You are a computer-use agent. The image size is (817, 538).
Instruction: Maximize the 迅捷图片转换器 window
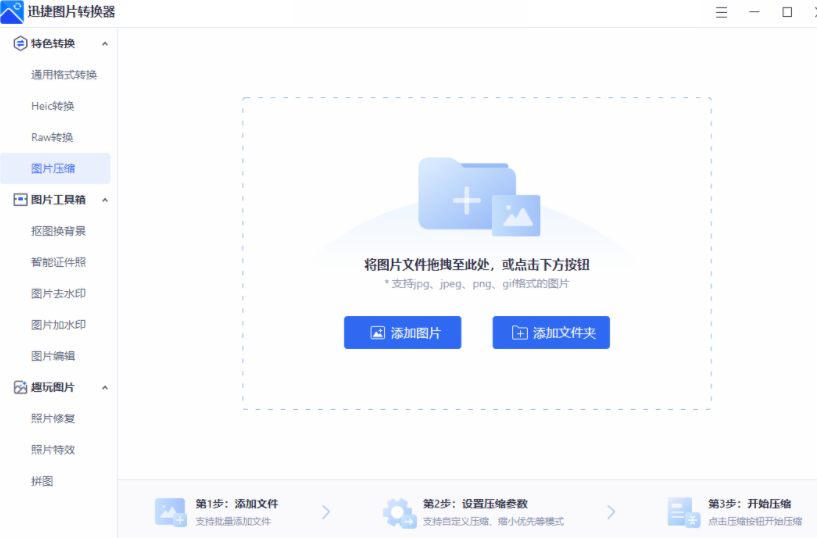click(787, 12)
